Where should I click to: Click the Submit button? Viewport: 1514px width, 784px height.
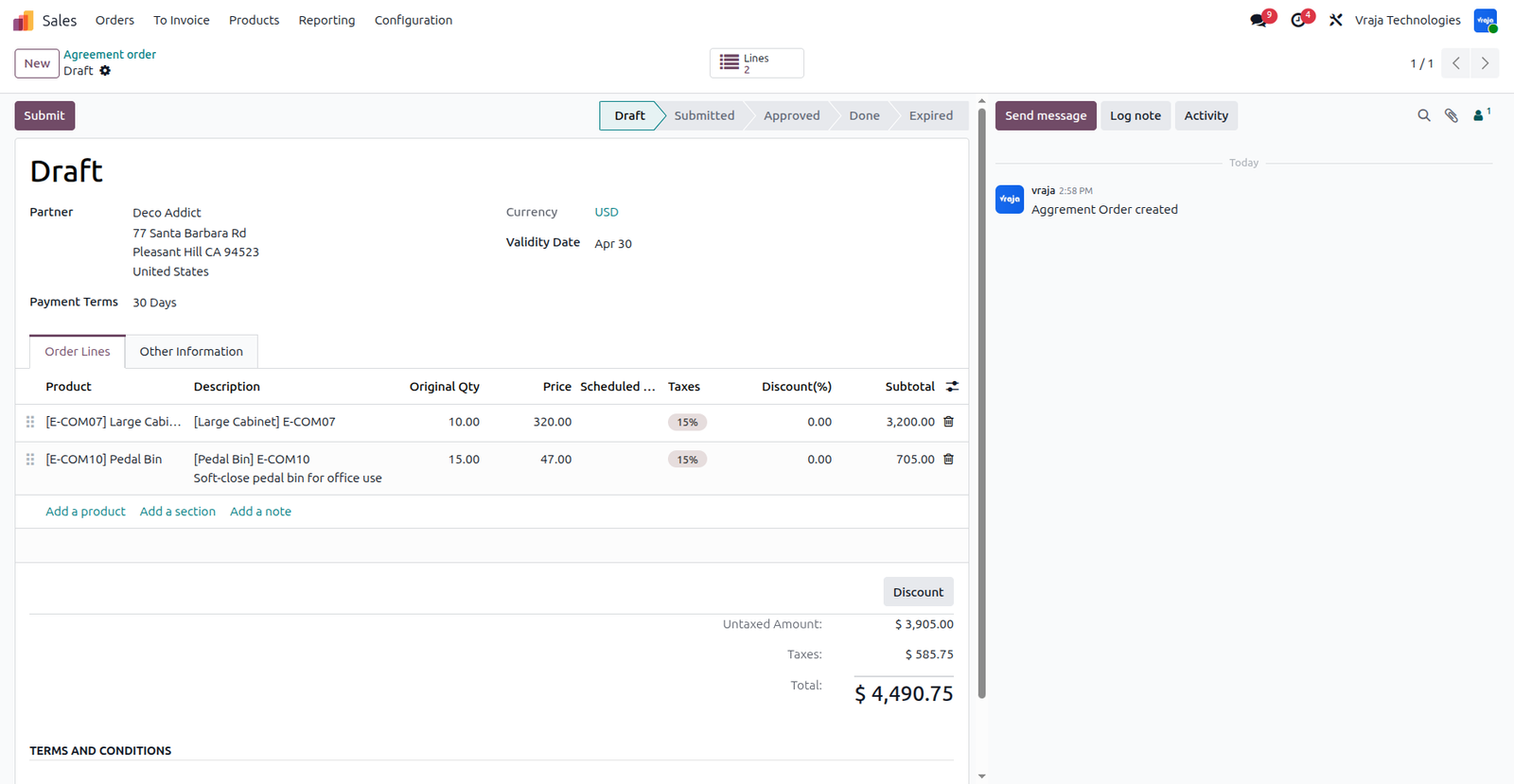pyautogui.click(x=44, y=115)
